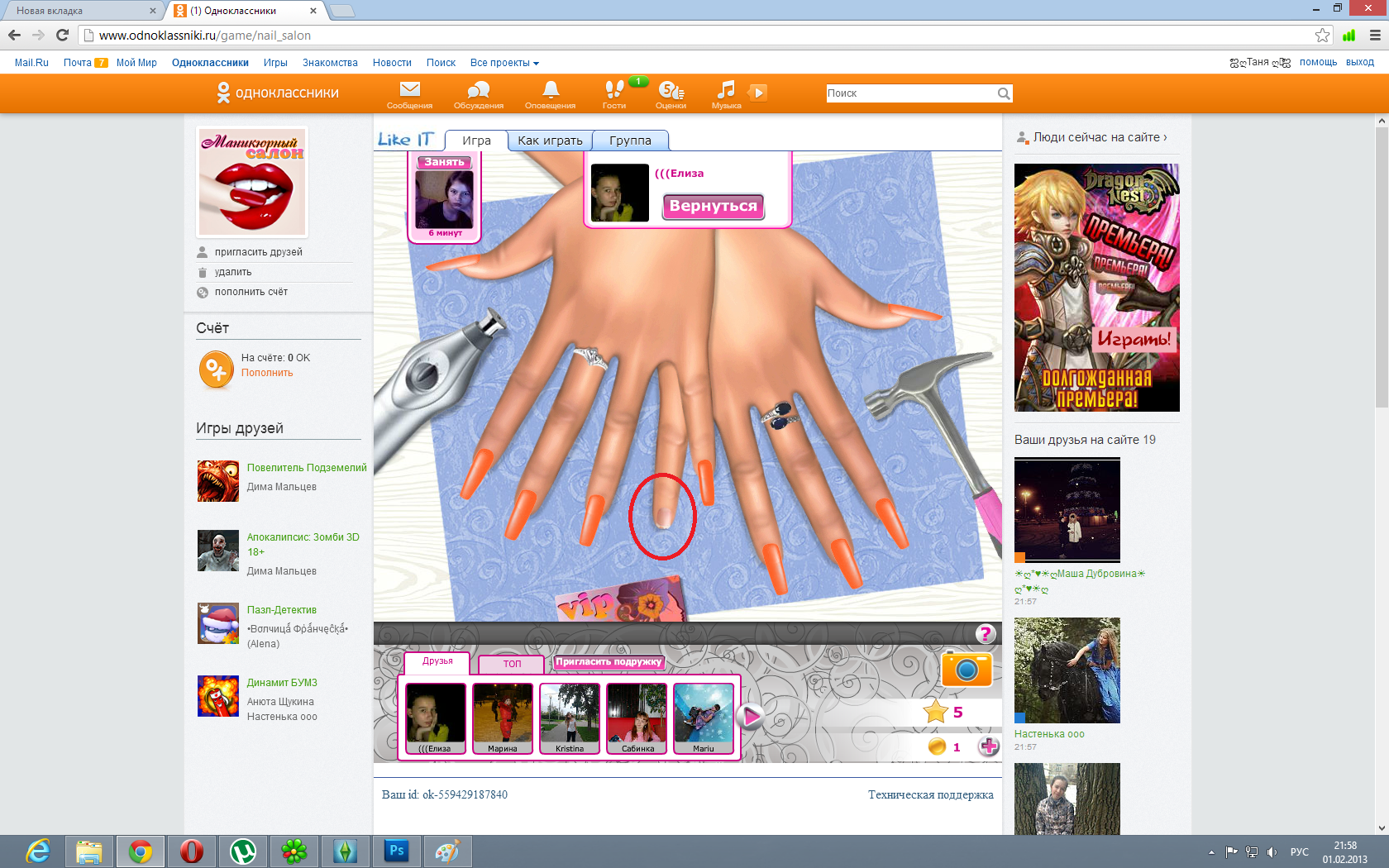Expand the Все проекты dropdown
The image size is (1389, 868).
[x=504, y=63]
